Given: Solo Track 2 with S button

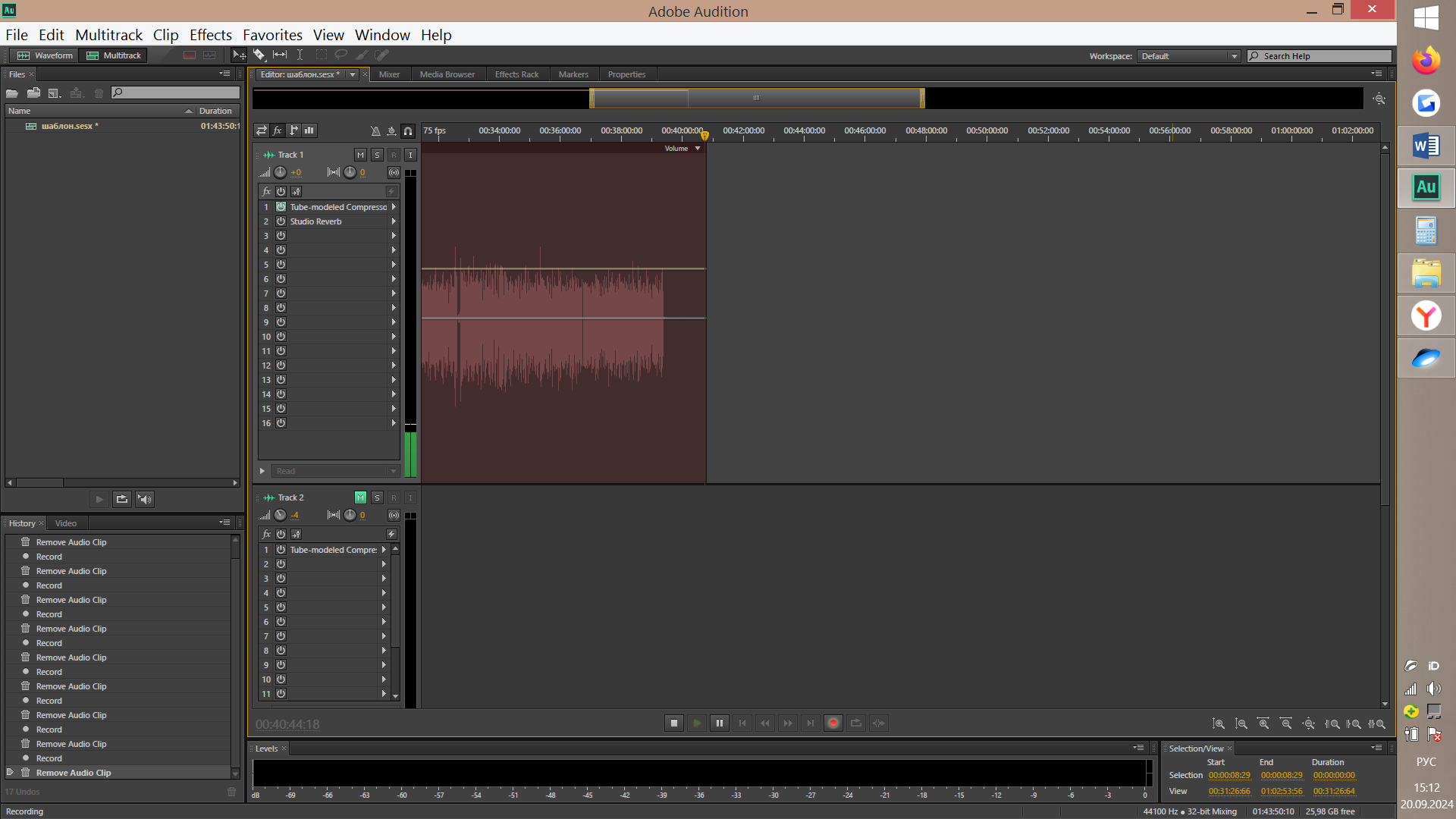Looking at the screenshot, I should click(377, 497).
